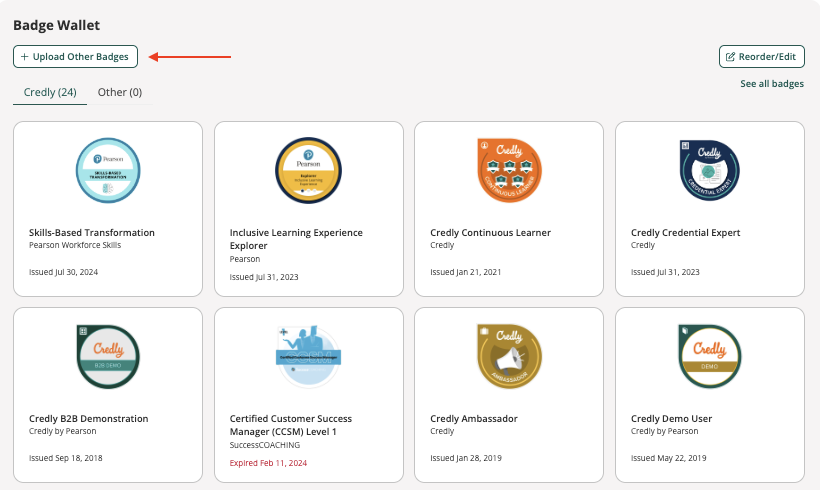
Task: Switch to the Credly (24) tab
Action: (x=50, y=93)
